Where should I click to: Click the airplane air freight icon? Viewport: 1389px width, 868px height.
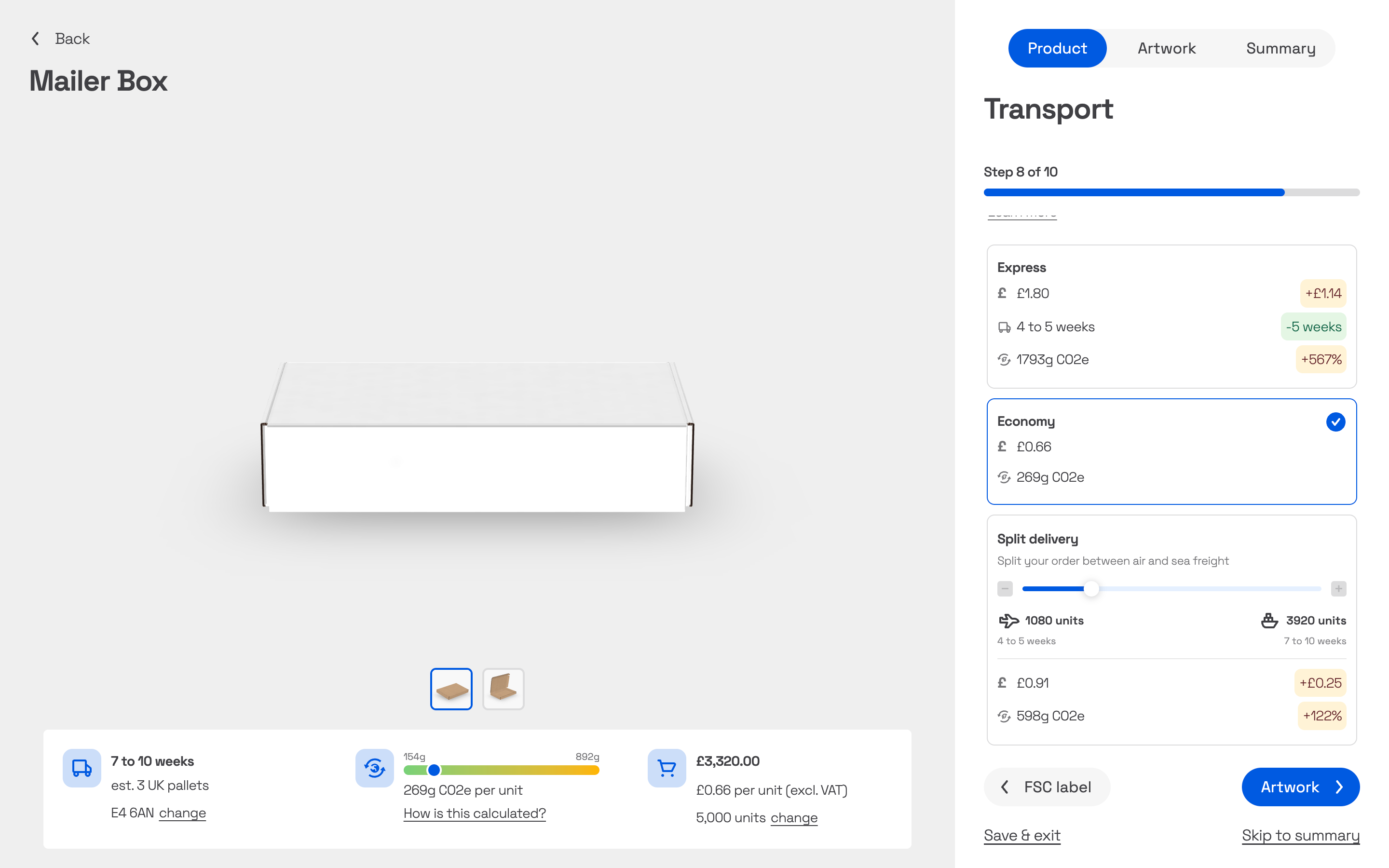[1008, 620]
